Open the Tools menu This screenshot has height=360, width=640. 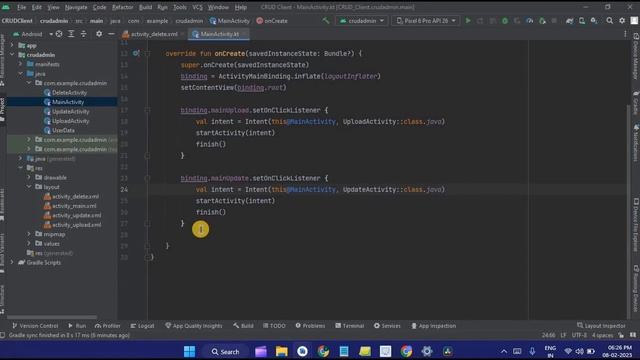pyautogui.click(x=180, y=7)
